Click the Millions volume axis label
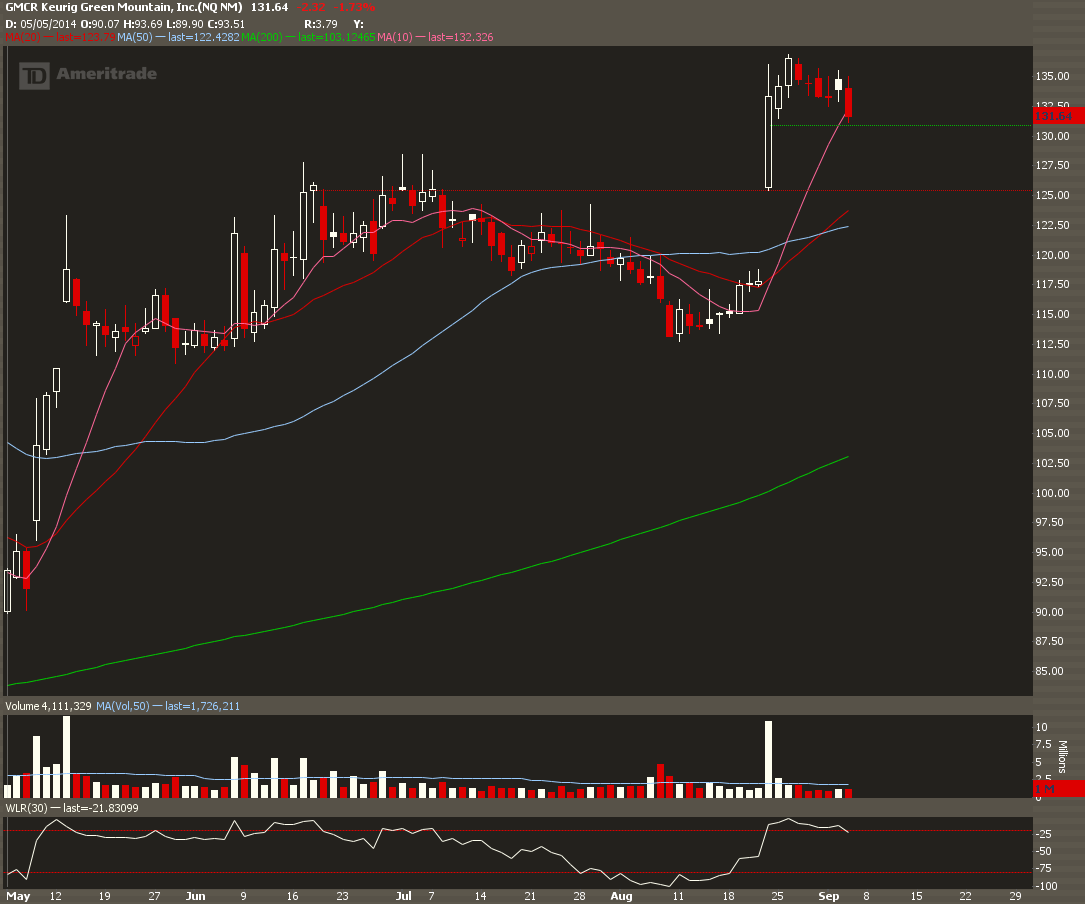The image size is (1085, 904). [x=1063, y=757]
